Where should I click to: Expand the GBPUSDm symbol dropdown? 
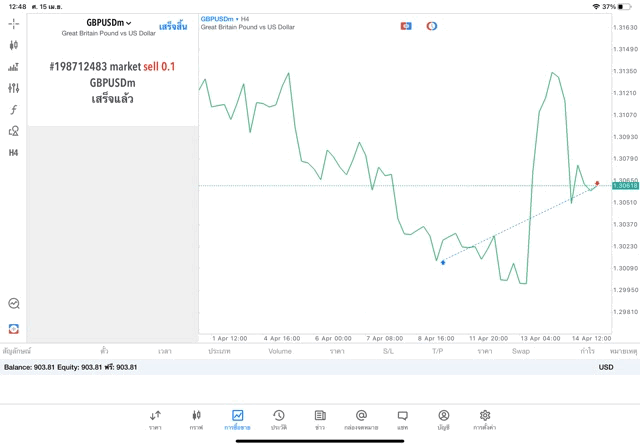pyautogui.click(x=109, y=23)
